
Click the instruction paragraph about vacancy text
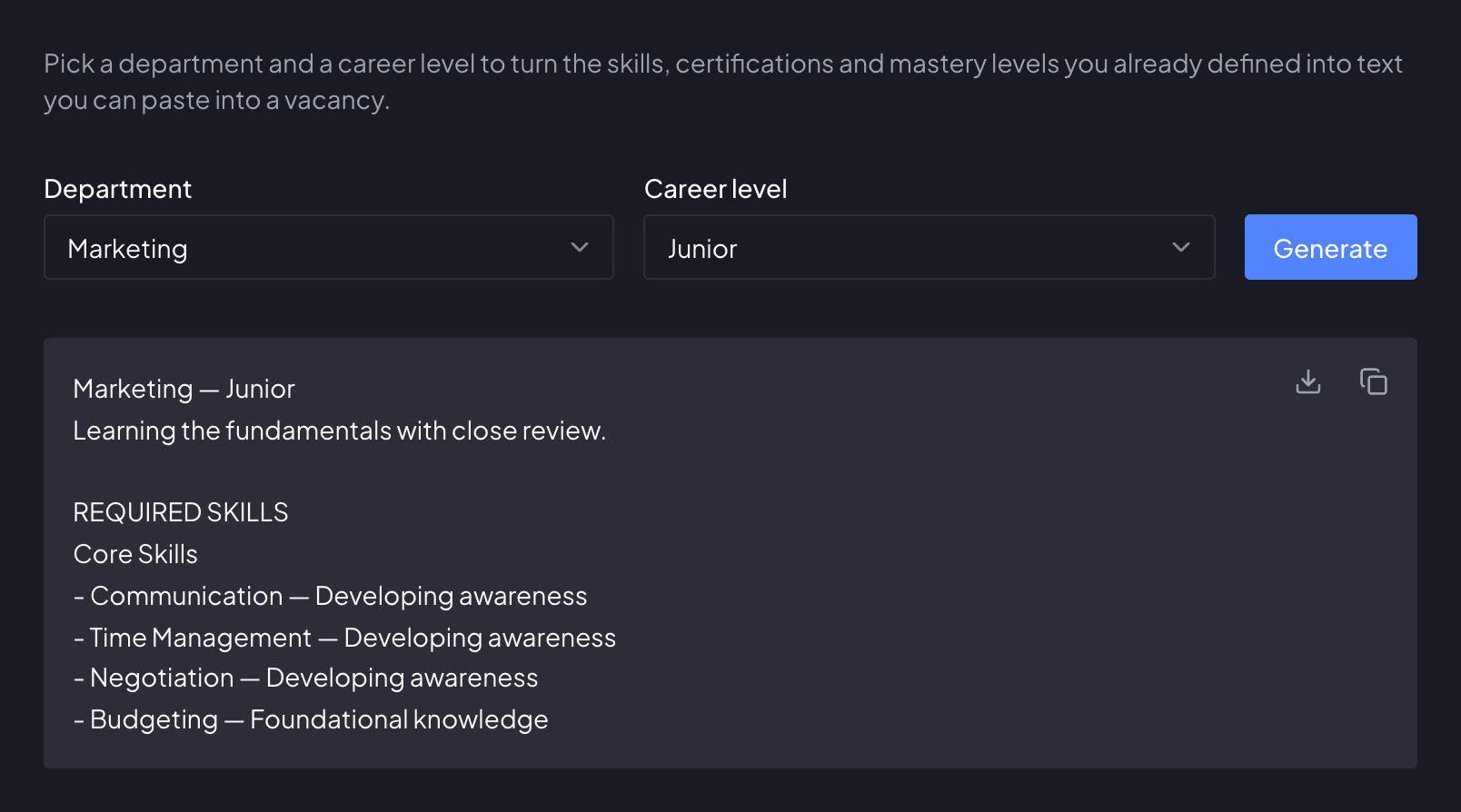point(723,82)
